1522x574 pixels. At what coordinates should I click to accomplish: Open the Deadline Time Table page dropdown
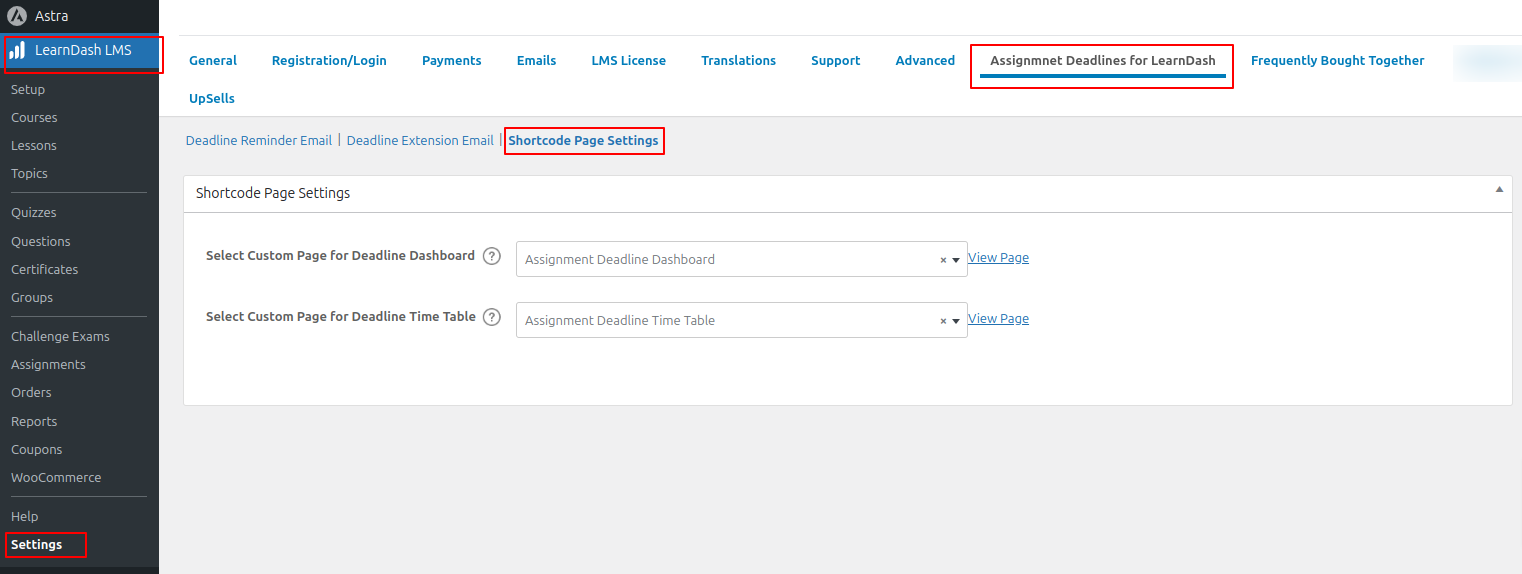tap(956, 321)
